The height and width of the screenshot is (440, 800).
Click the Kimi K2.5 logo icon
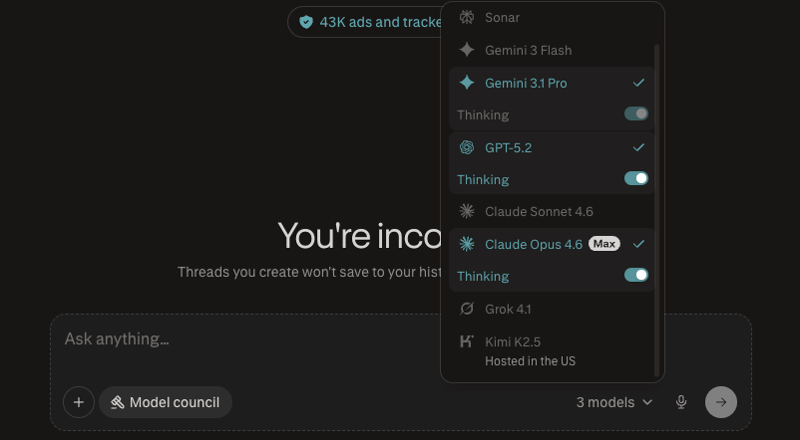pyautogui.click(x=467, y=342)
